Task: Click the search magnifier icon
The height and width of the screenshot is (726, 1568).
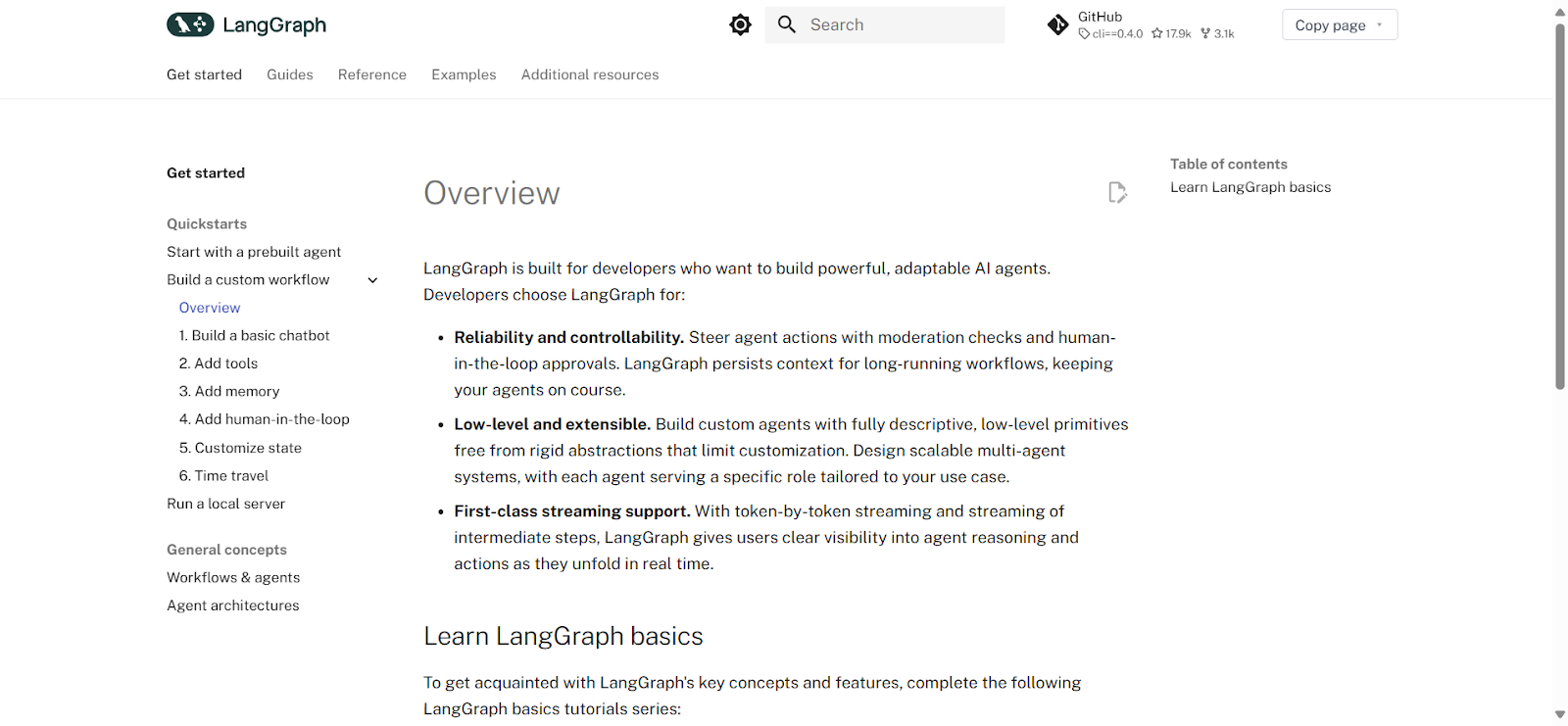Action: pos(787,24)
